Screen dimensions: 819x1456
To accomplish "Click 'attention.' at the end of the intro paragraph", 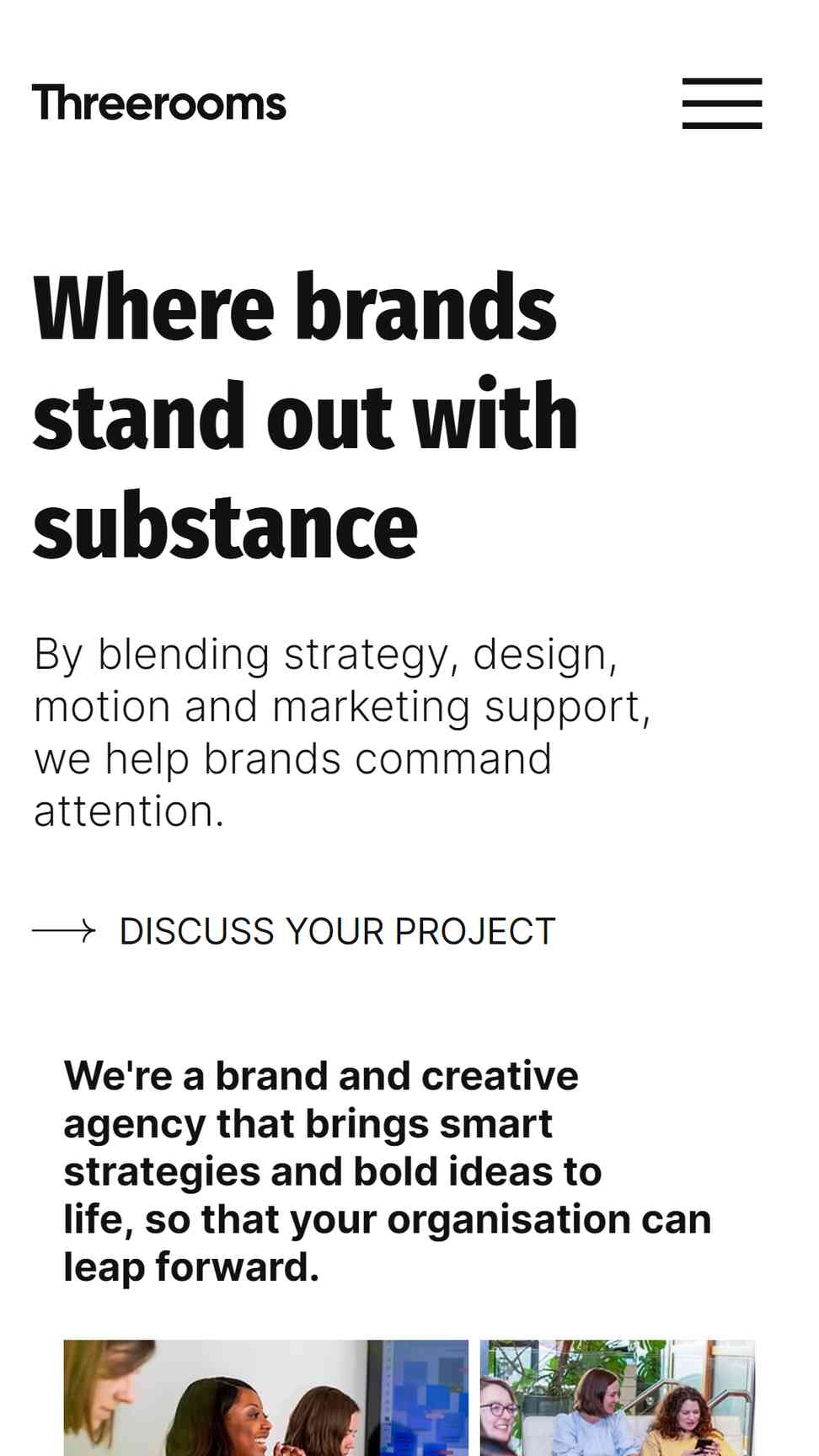I will pyautogui.click(x=129, y=811).
